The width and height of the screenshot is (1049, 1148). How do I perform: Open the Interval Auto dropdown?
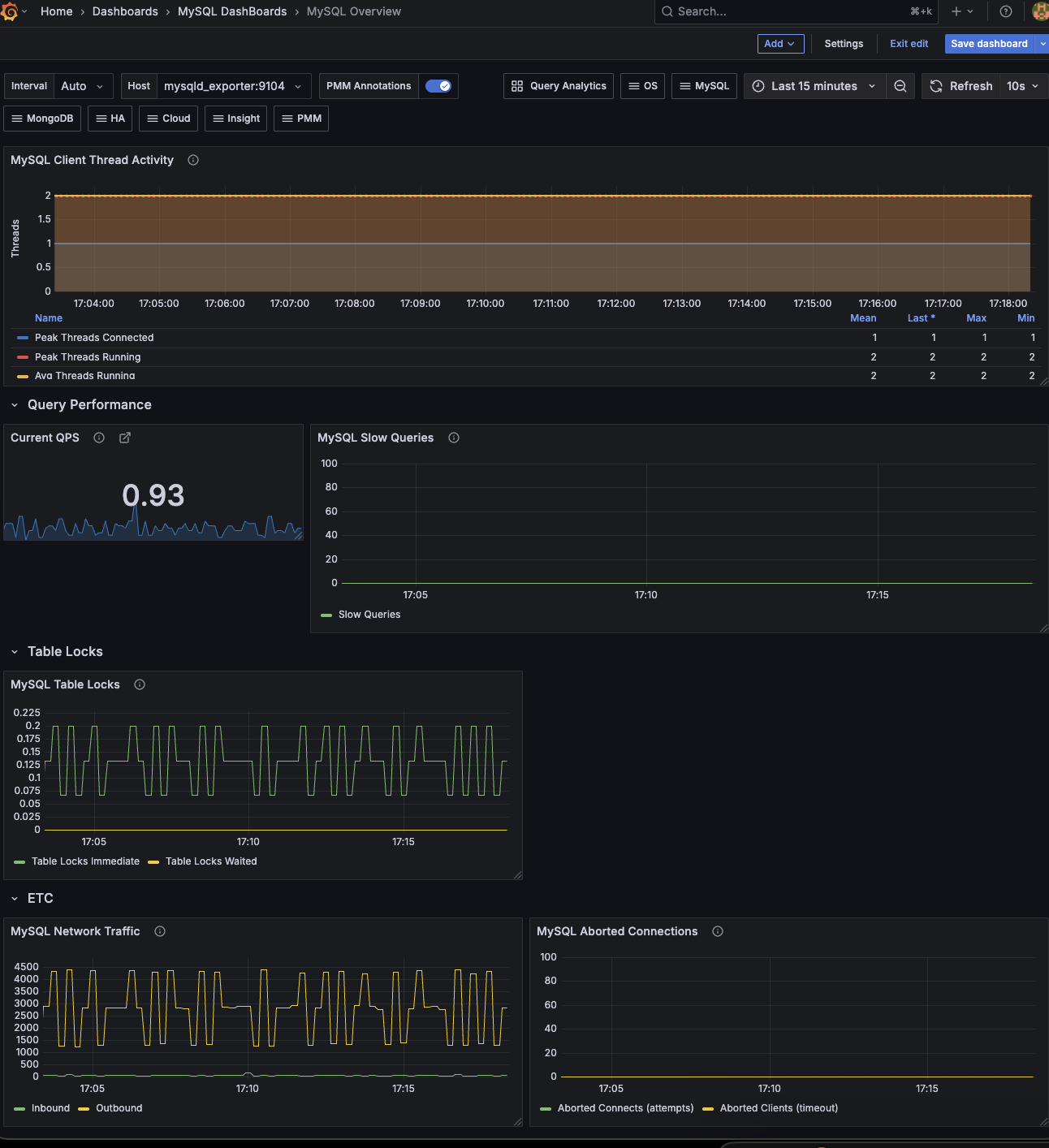tap(82, 86)
